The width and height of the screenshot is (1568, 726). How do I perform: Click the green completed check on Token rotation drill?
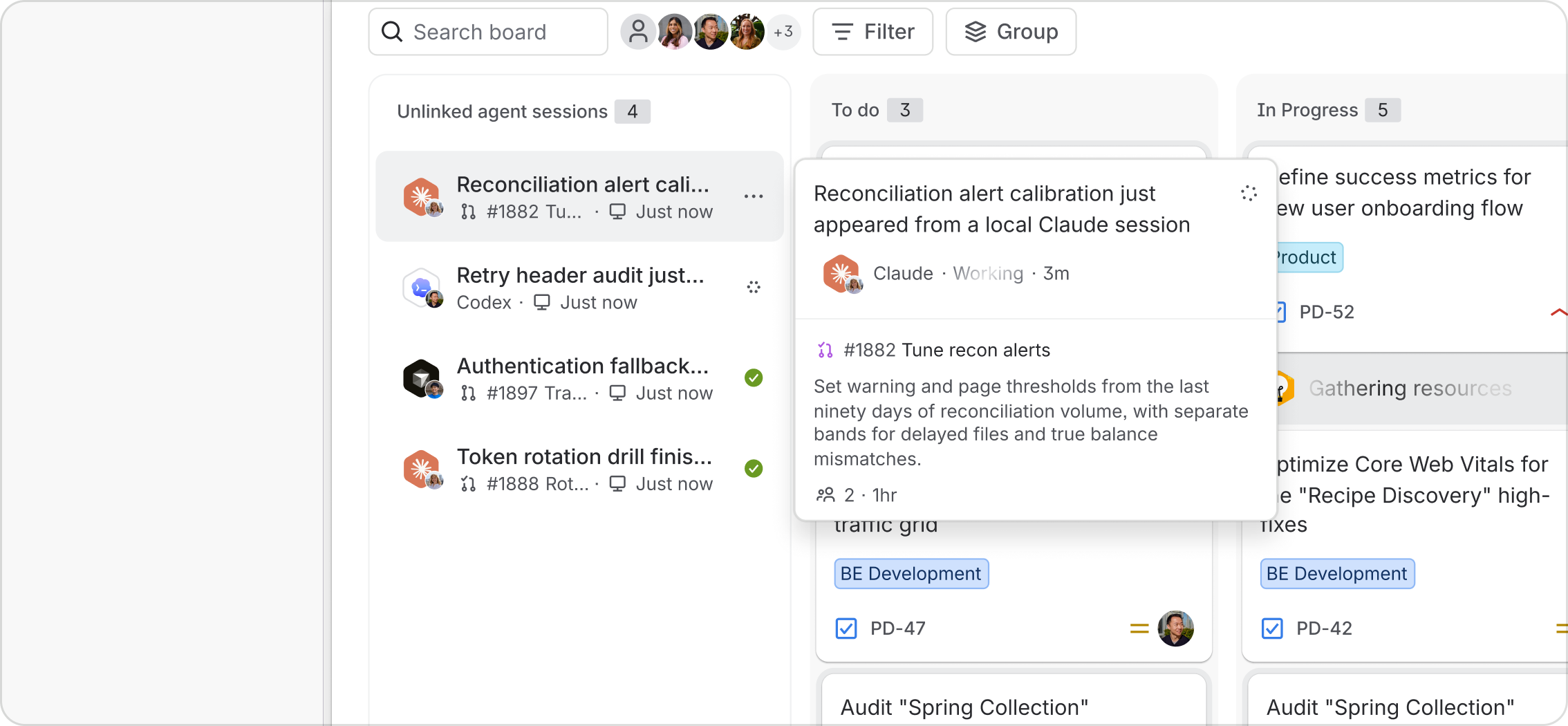(754, 468)
